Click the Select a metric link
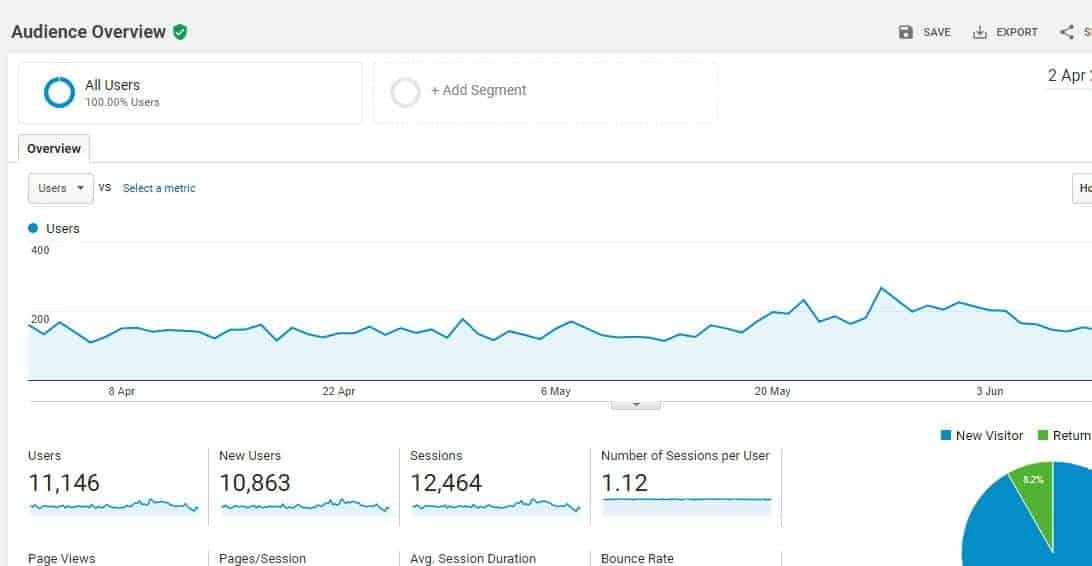 click(159, 188)
